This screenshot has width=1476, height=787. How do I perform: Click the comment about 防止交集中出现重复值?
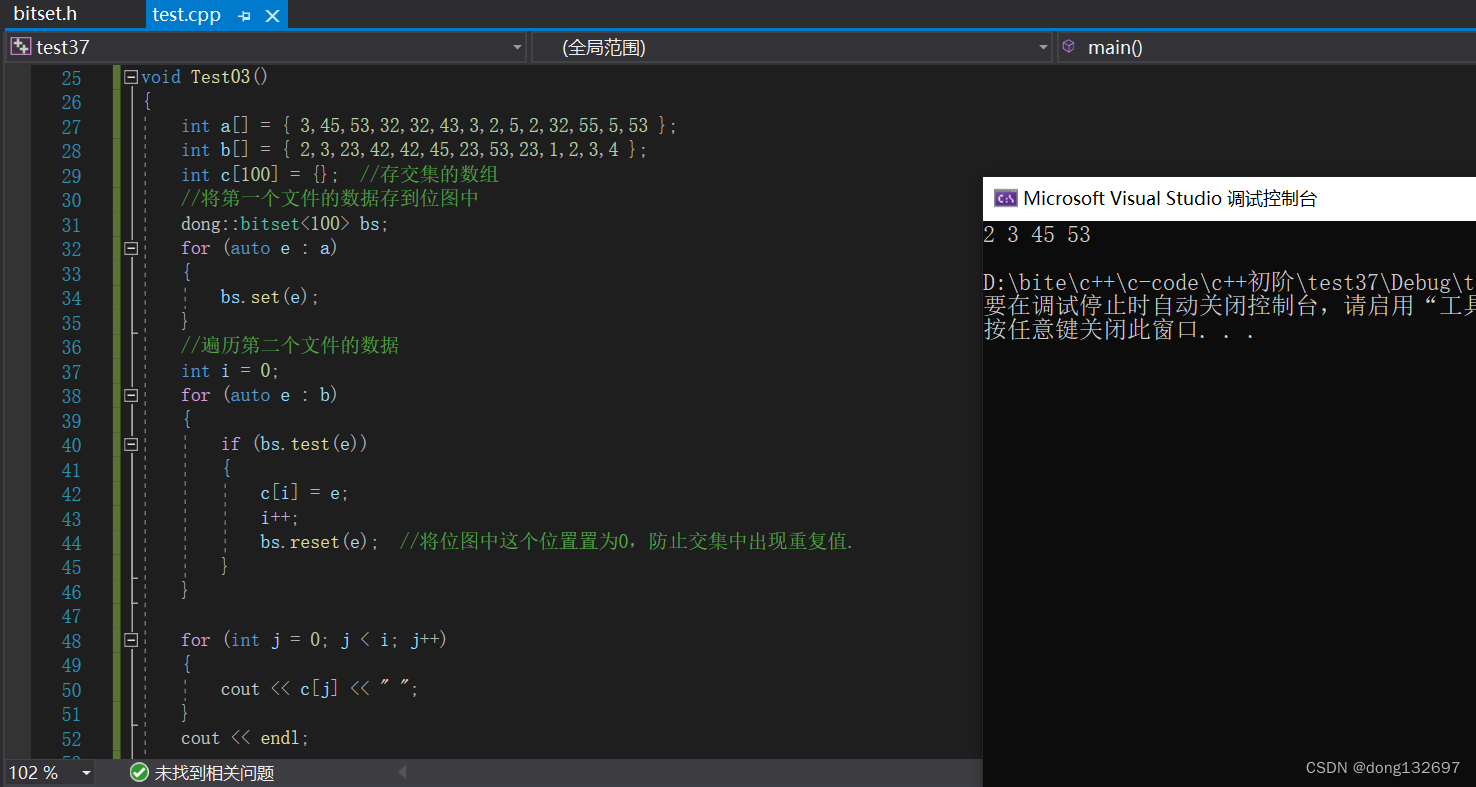point(626,542)
